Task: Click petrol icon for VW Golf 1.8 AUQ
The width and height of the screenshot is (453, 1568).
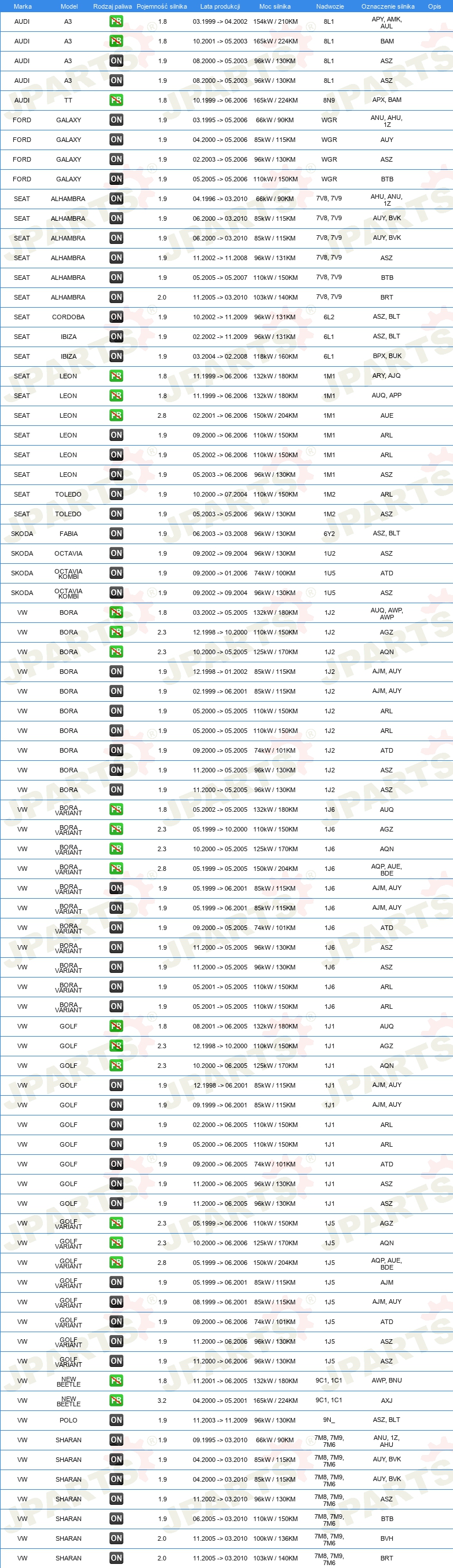Action: 116,1026
